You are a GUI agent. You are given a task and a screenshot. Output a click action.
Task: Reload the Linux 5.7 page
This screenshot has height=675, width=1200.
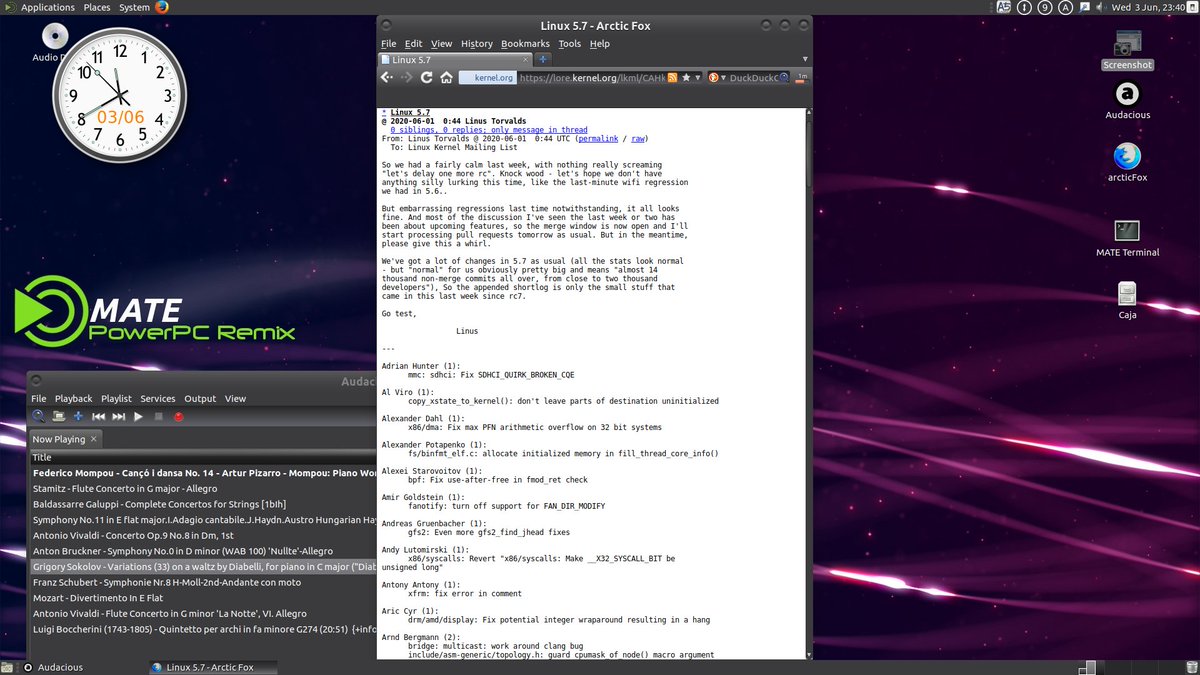(x=426, y=77)
